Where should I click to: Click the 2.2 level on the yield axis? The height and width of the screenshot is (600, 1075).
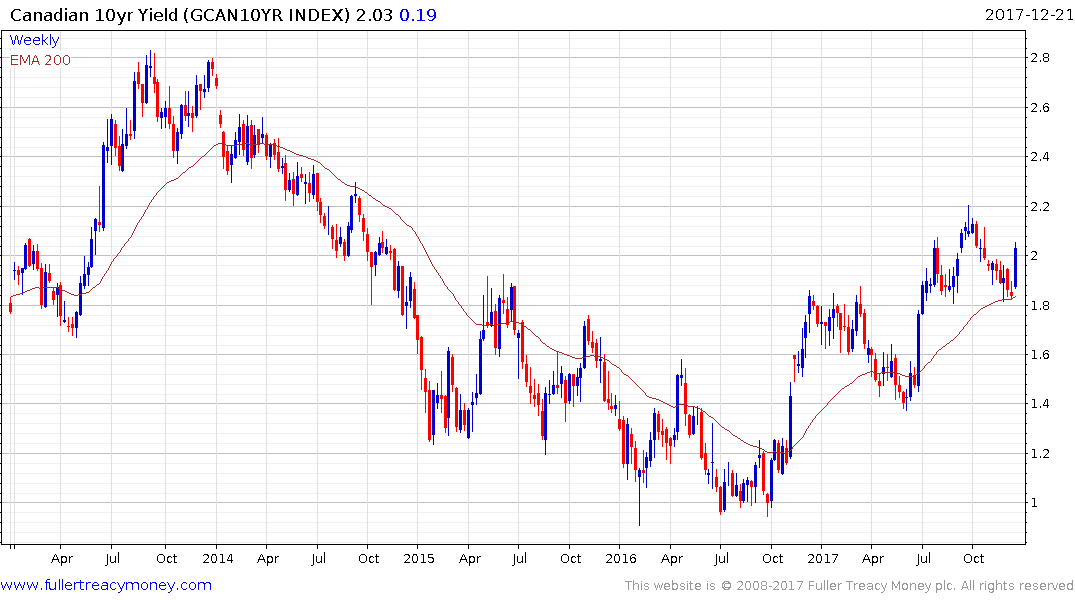click(1040, 207)
